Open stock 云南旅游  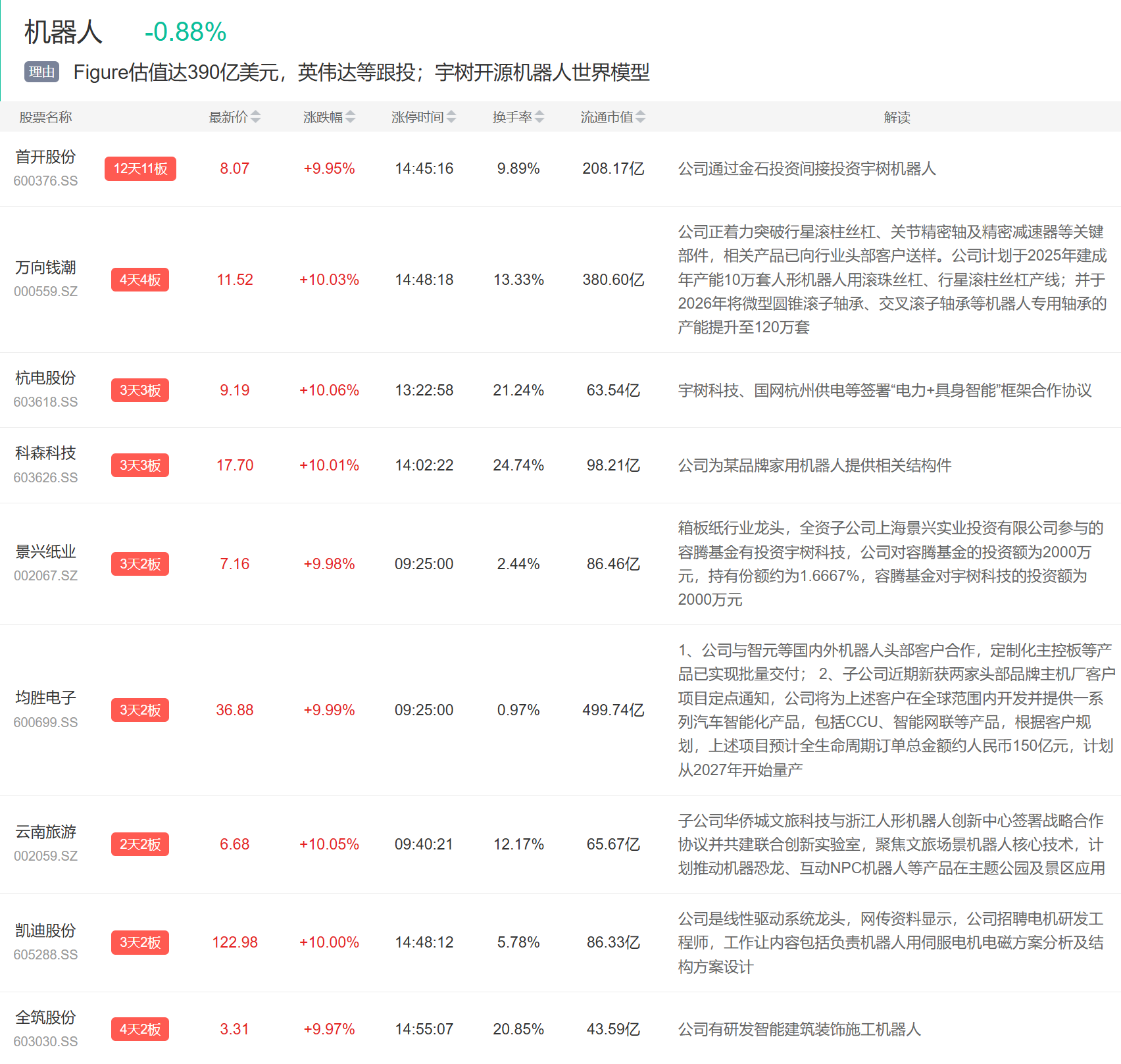45,832
